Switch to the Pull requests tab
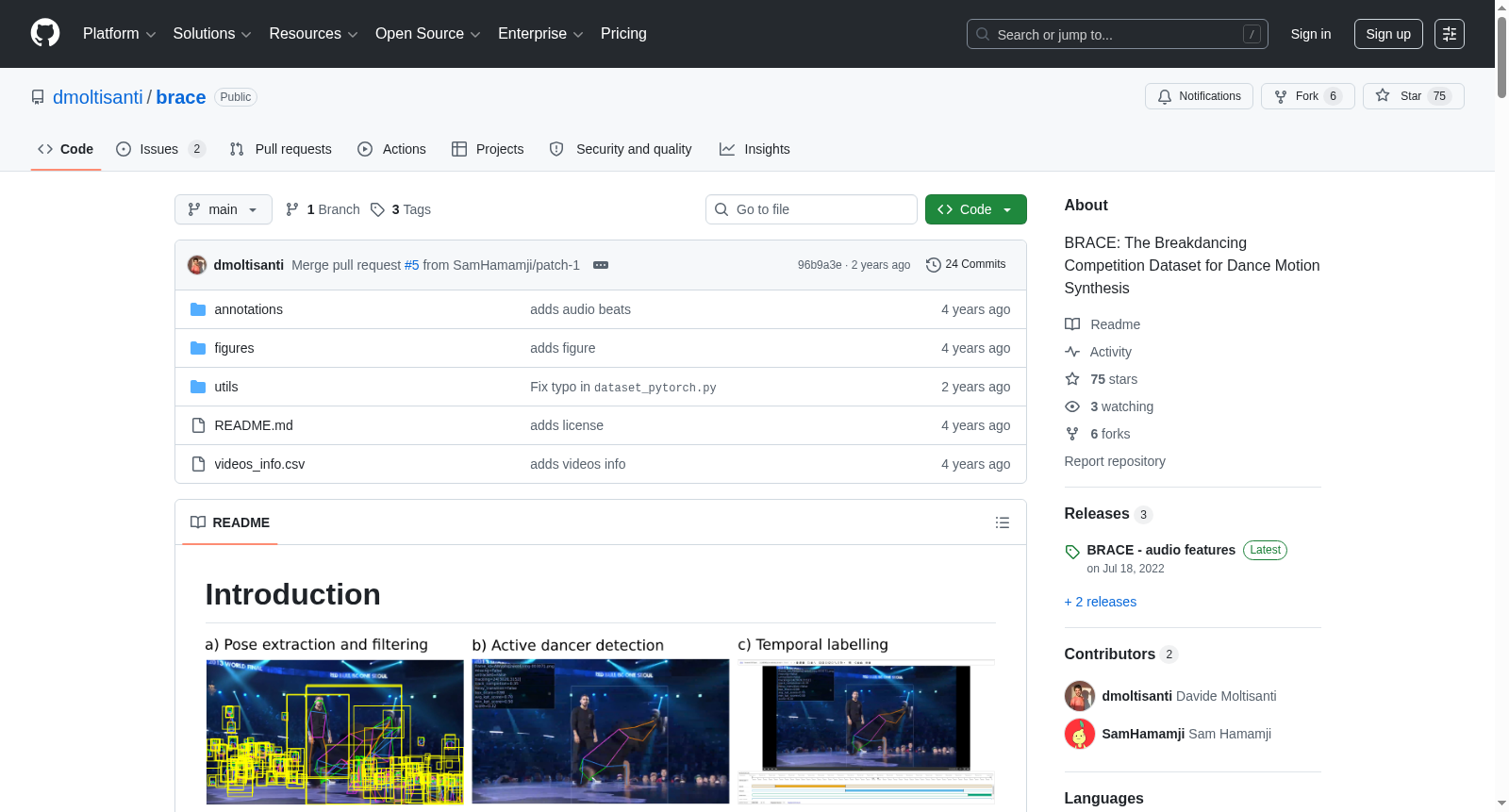 281,149
